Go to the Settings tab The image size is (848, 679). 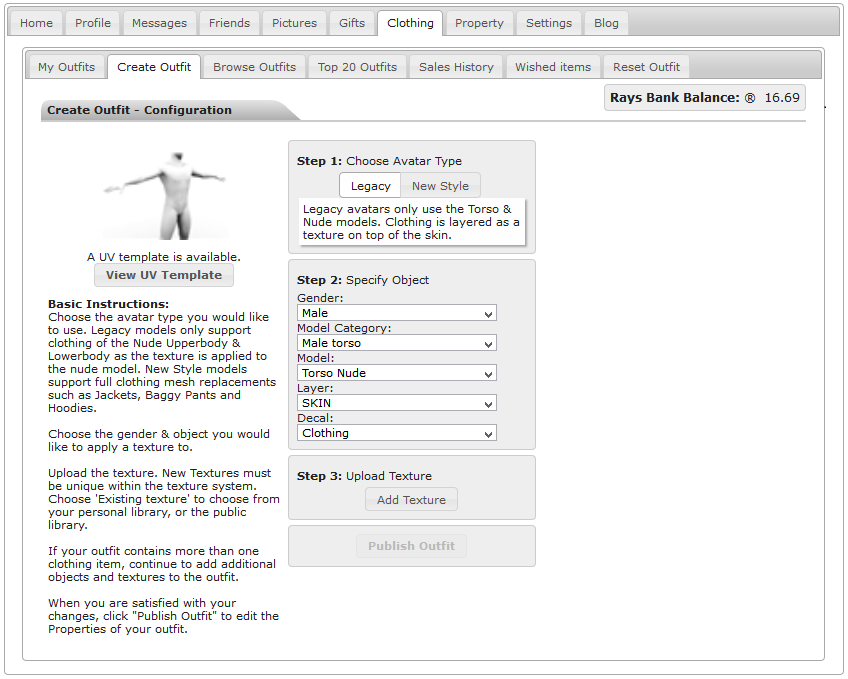tap(549, 23)
